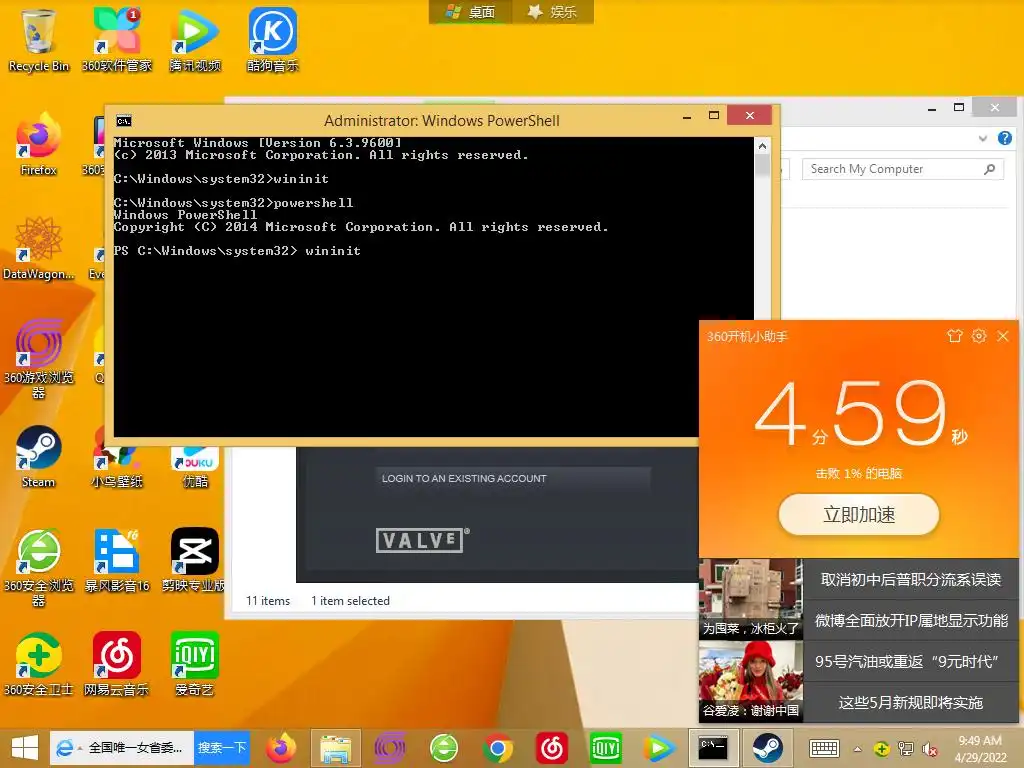
Task: Close the 360开机小助手 popup
Action: pos(1003,336)
